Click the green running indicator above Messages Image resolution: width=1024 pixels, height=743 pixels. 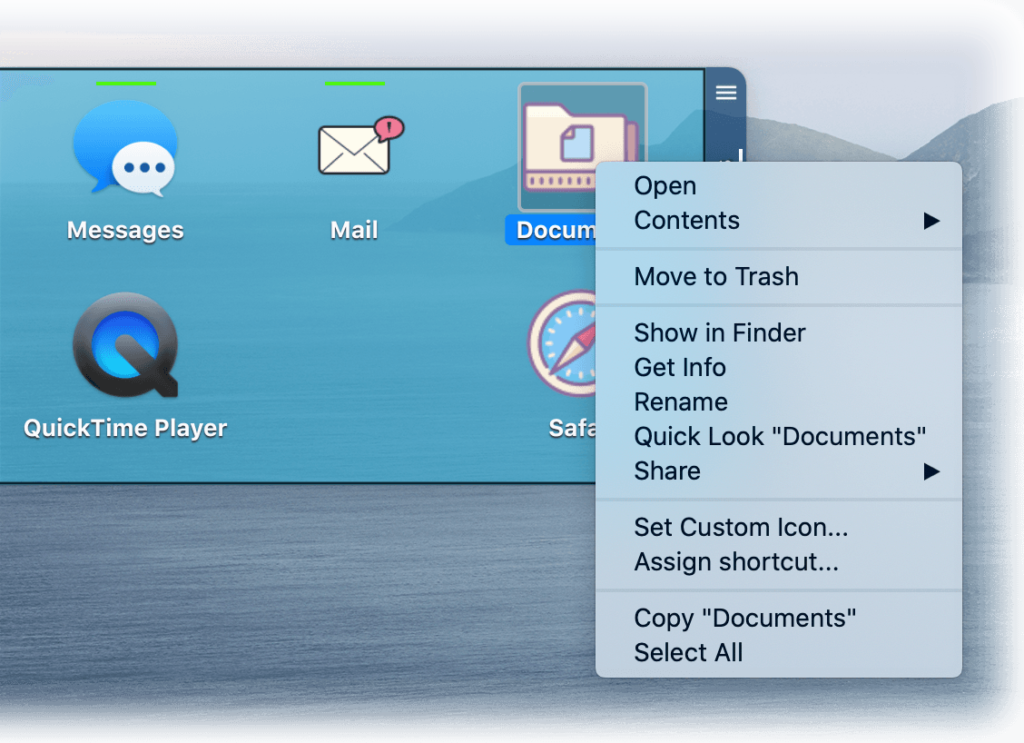pos(125,85)
